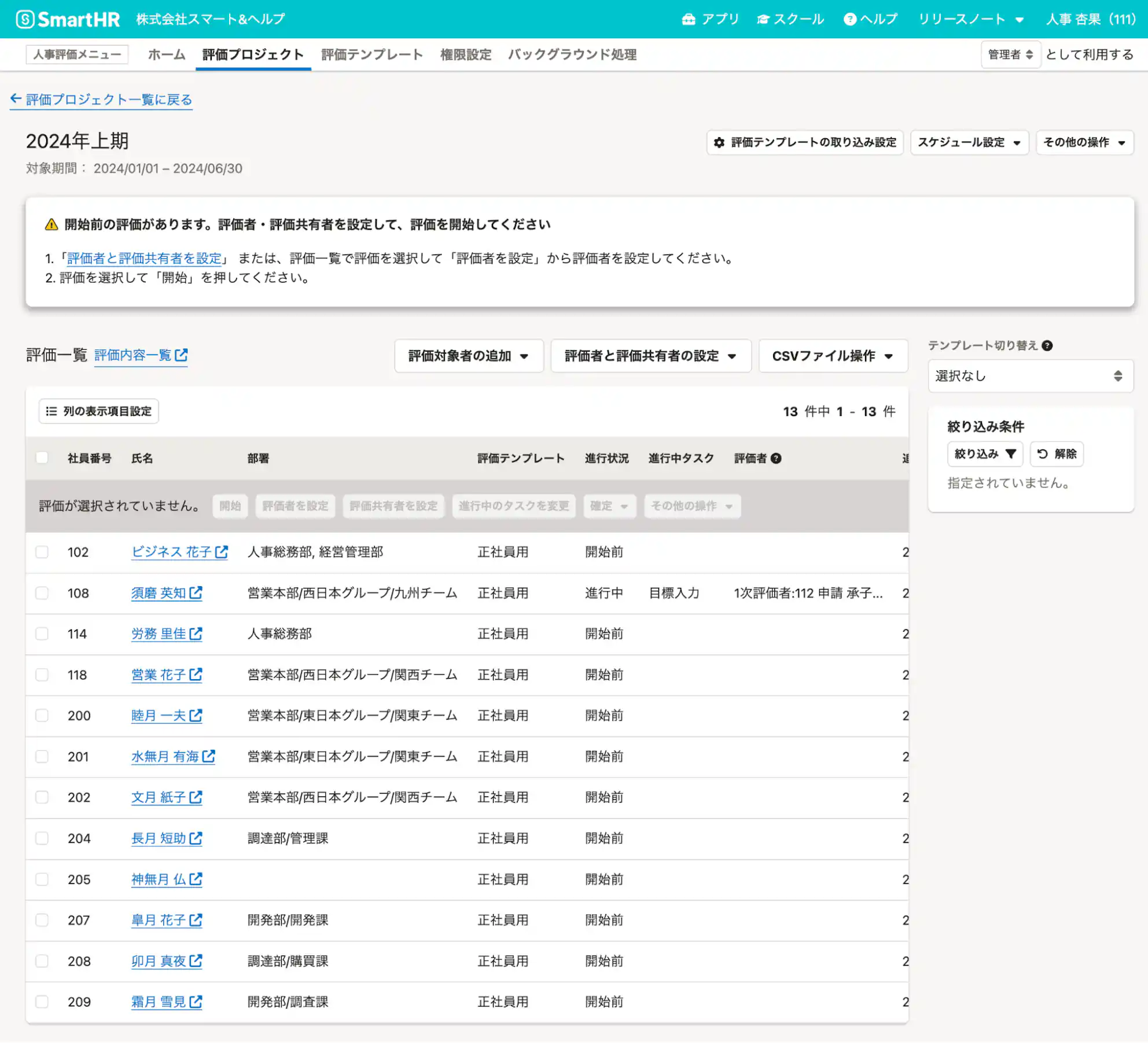1148x1043 pixels.
Task: Expand CSVファイル操作 dropdown
Action: coord(833,356)
